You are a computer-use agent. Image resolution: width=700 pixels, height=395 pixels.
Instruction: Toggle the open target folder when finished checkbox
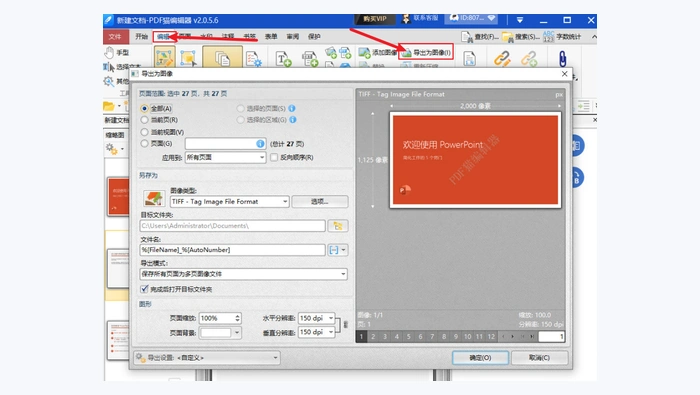click(x=144, y=289)
